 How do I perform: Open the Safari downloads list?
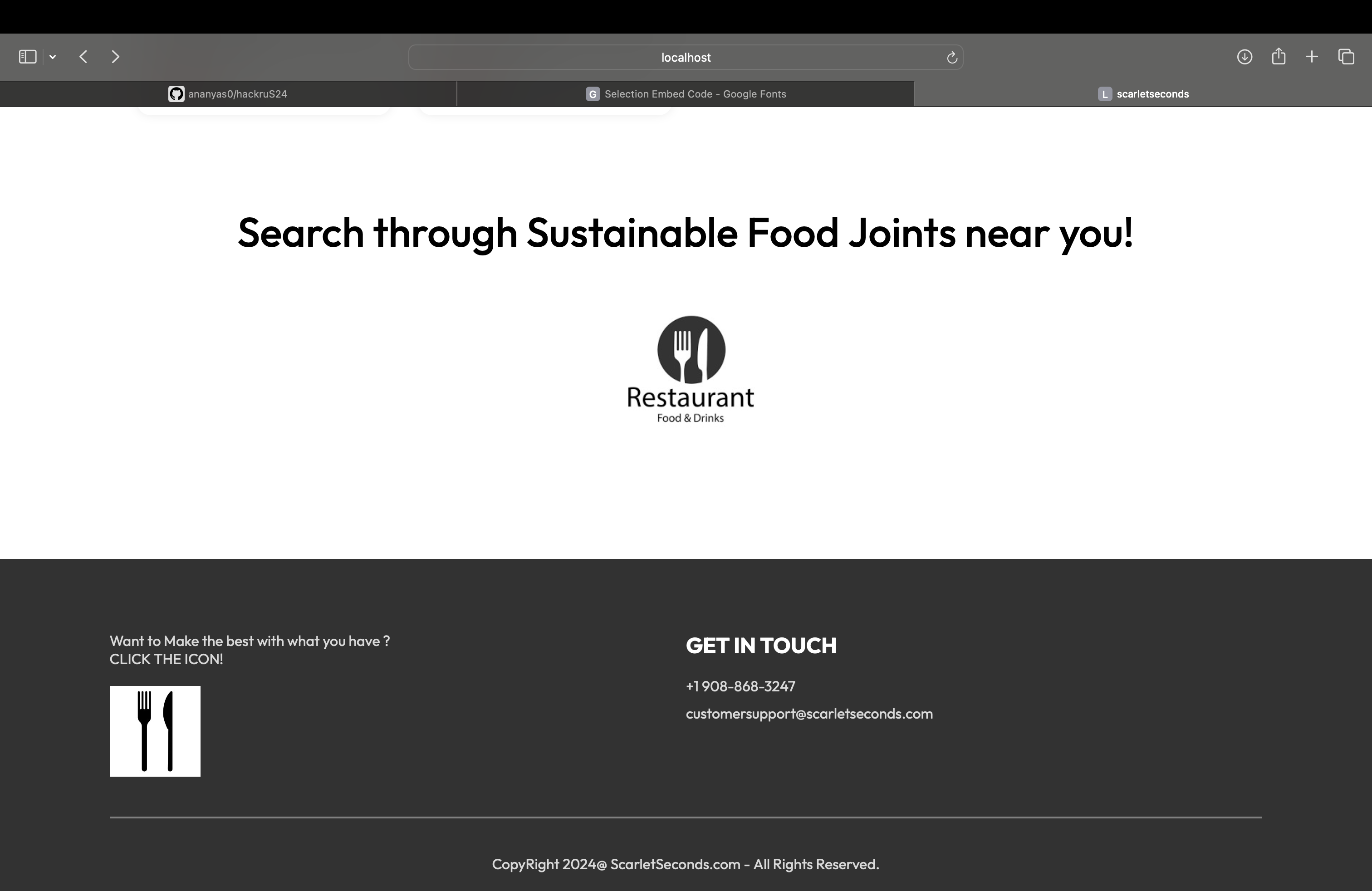point(1244,56)
